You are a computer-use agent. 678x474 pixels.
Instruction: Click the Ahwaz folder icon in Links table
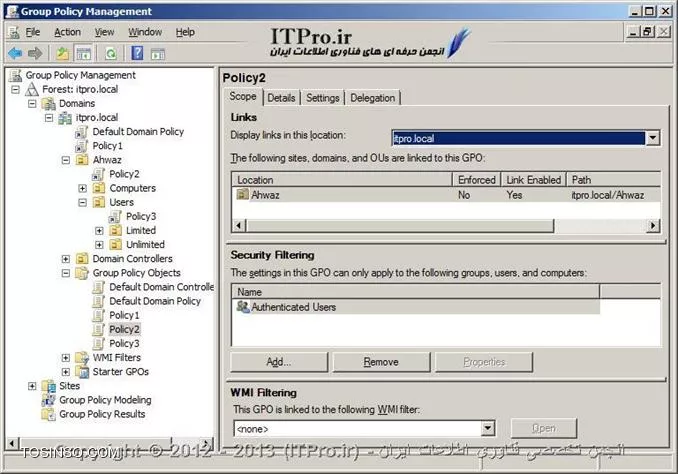243,194
